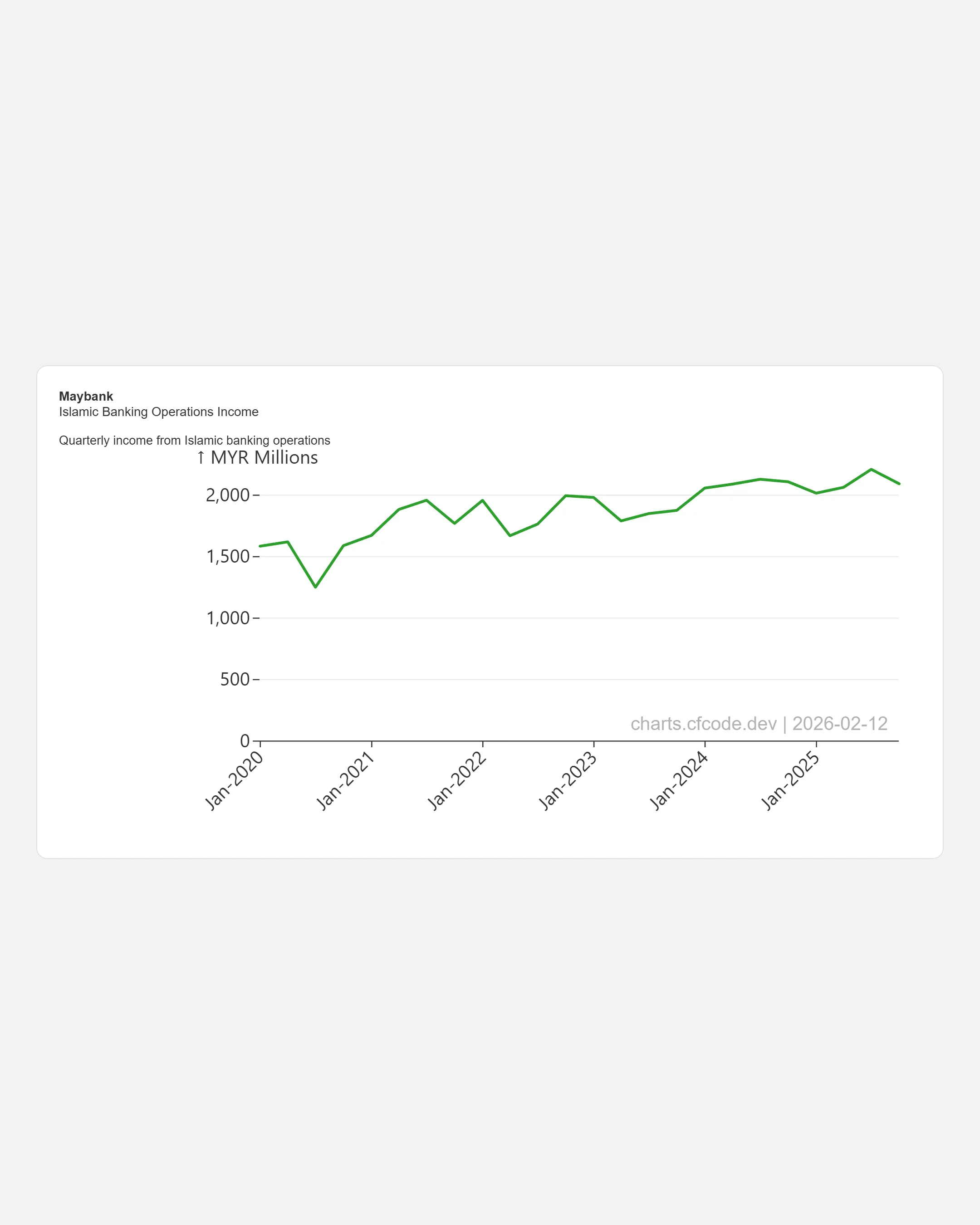980x1225 pixels.
Task: Click the lowest dip of the green line
Action: (315, 587)
